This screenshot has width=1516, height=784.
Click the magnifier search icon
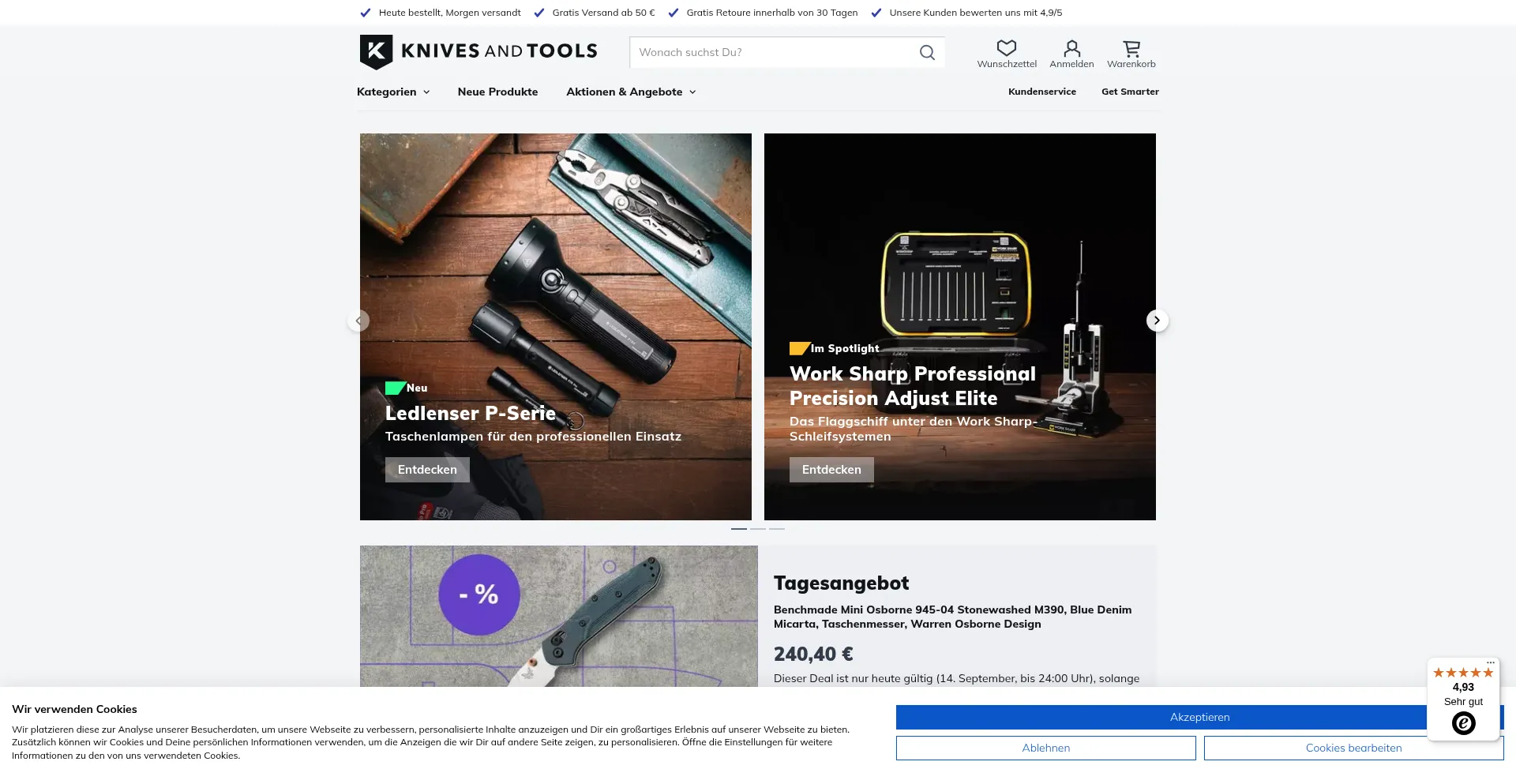click(927, 52)
